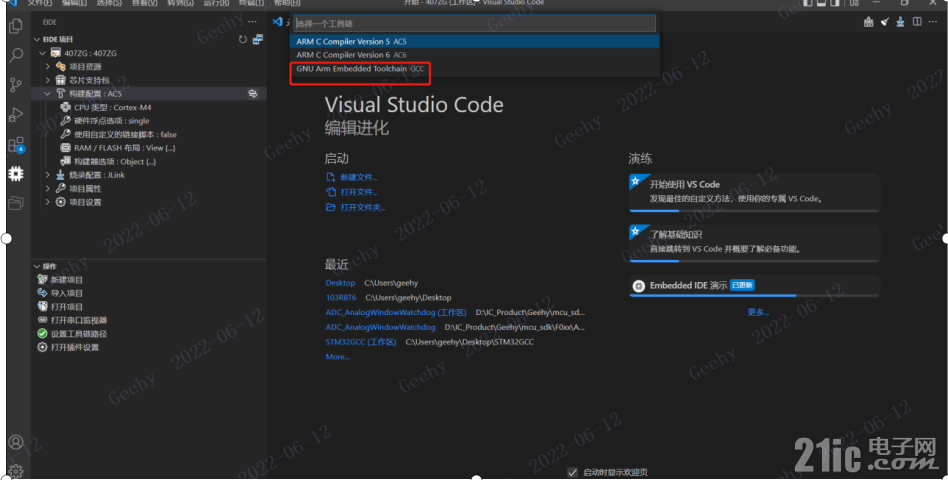Click the 打开文件... link
The height and width of the screenshot is (480, 948).
click(359, 192)
